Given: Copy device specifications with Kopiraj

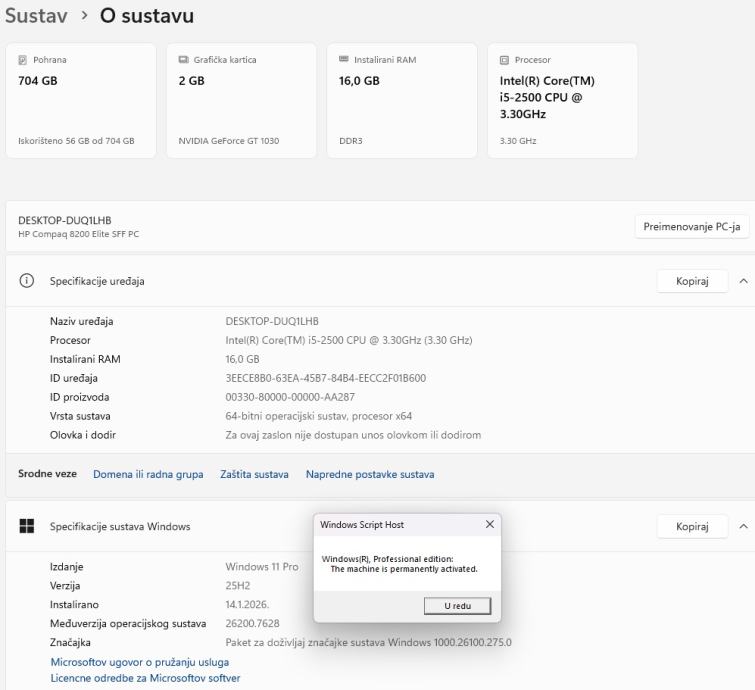Looking at the screenshot, I should coord(692,281).
